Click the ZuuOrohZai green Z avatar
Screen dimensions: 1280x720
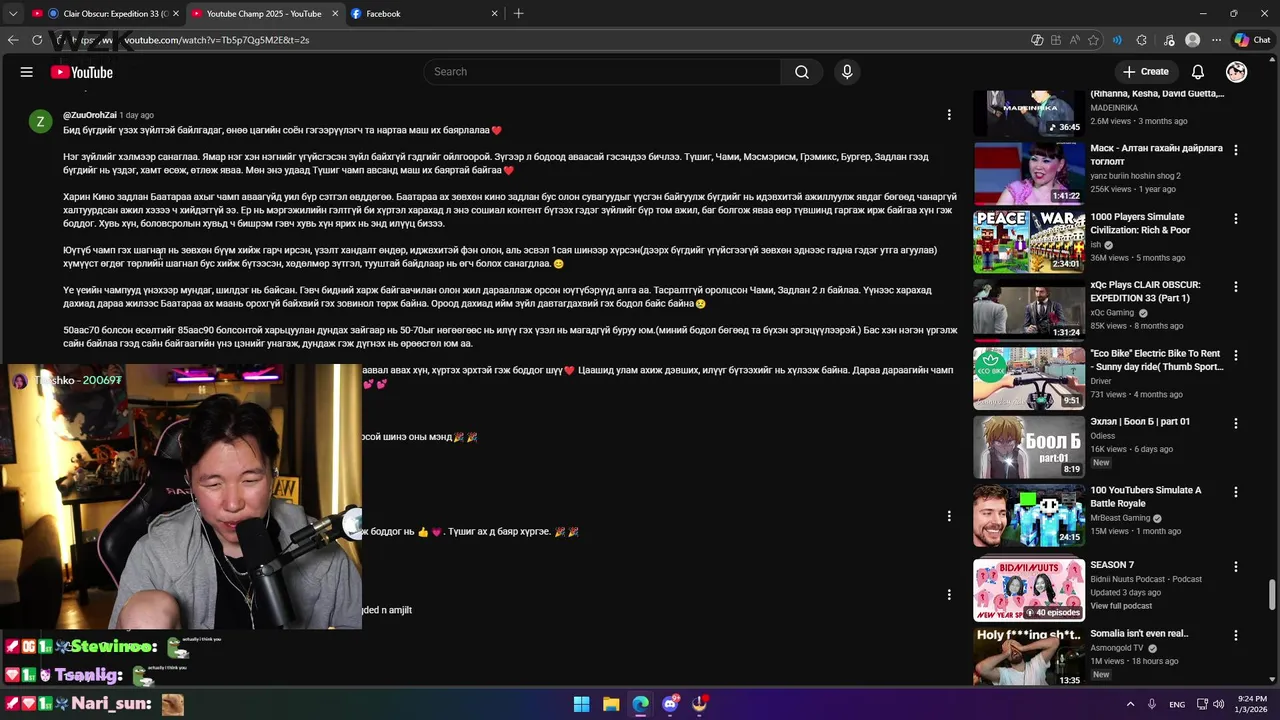pos(40,122)
